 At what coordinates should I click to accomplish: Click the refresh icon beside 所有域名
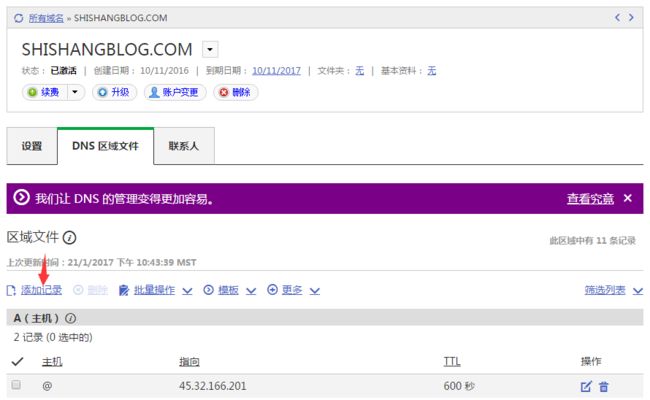coord(19,18)
